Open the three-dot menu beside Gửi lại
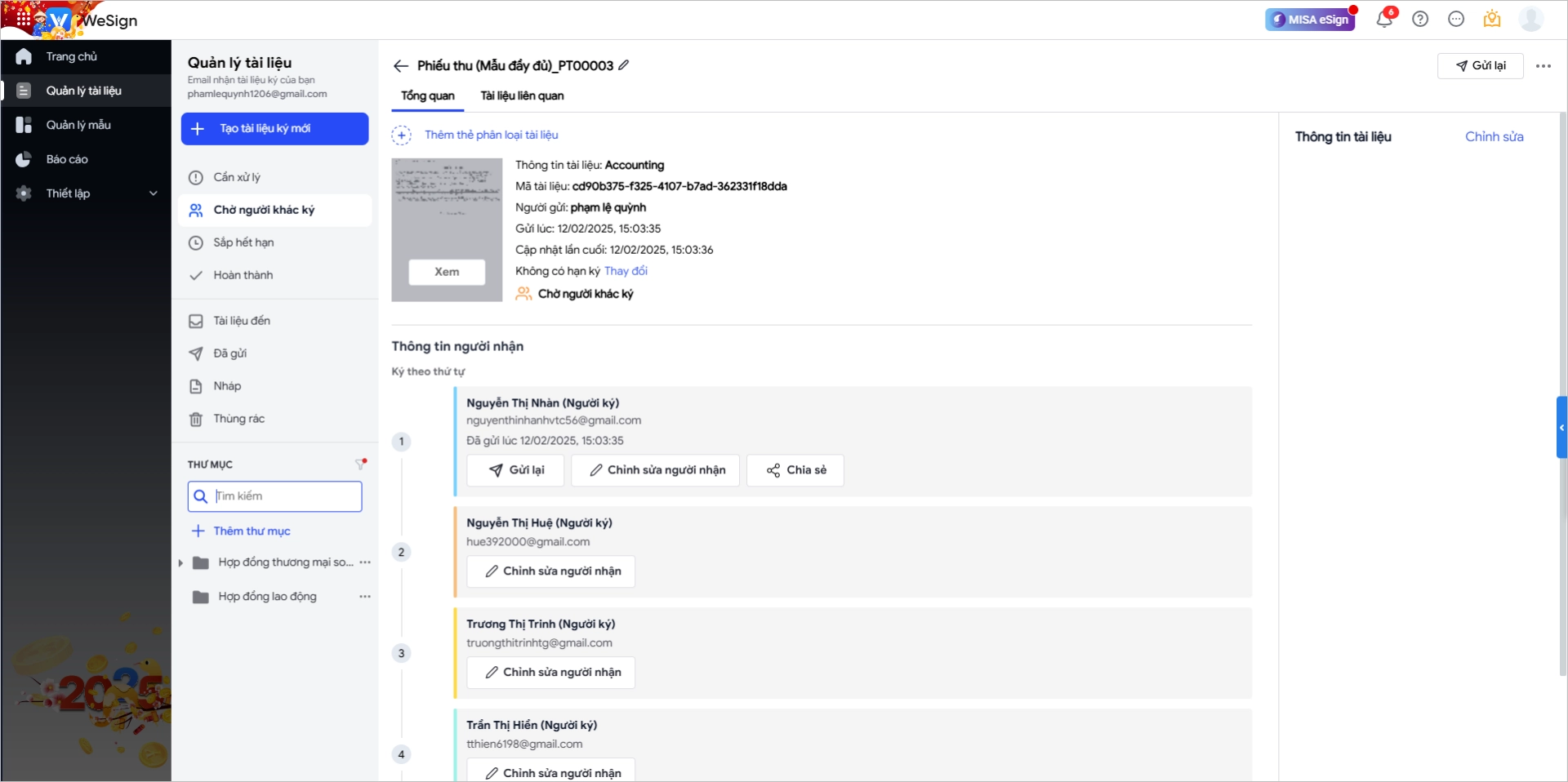The image size is (1568, 782). (1543, 66)
